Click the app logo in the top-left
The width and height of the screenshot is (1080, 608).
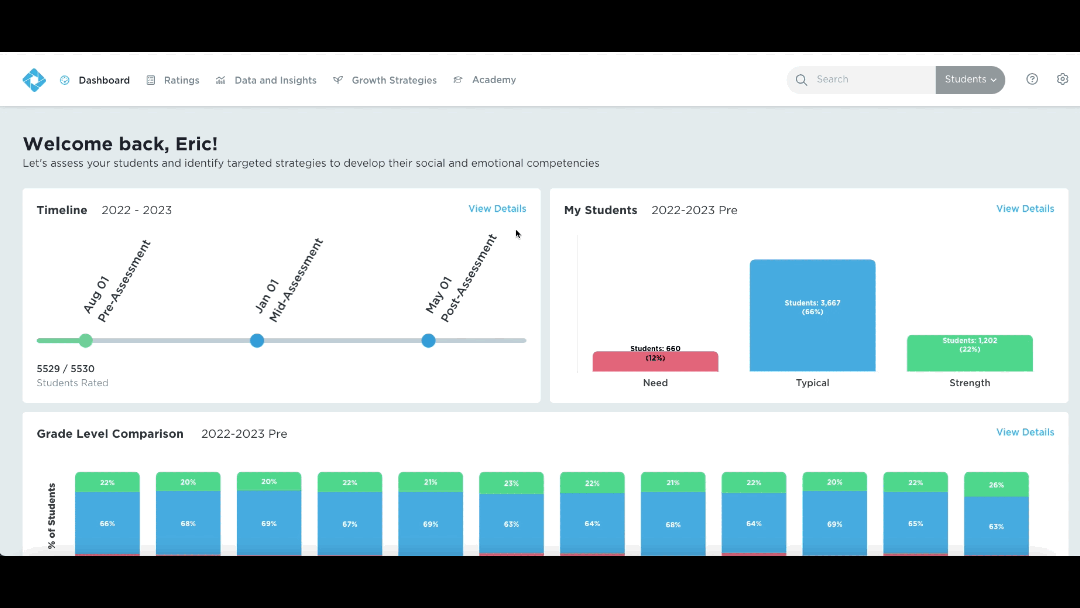34,80
